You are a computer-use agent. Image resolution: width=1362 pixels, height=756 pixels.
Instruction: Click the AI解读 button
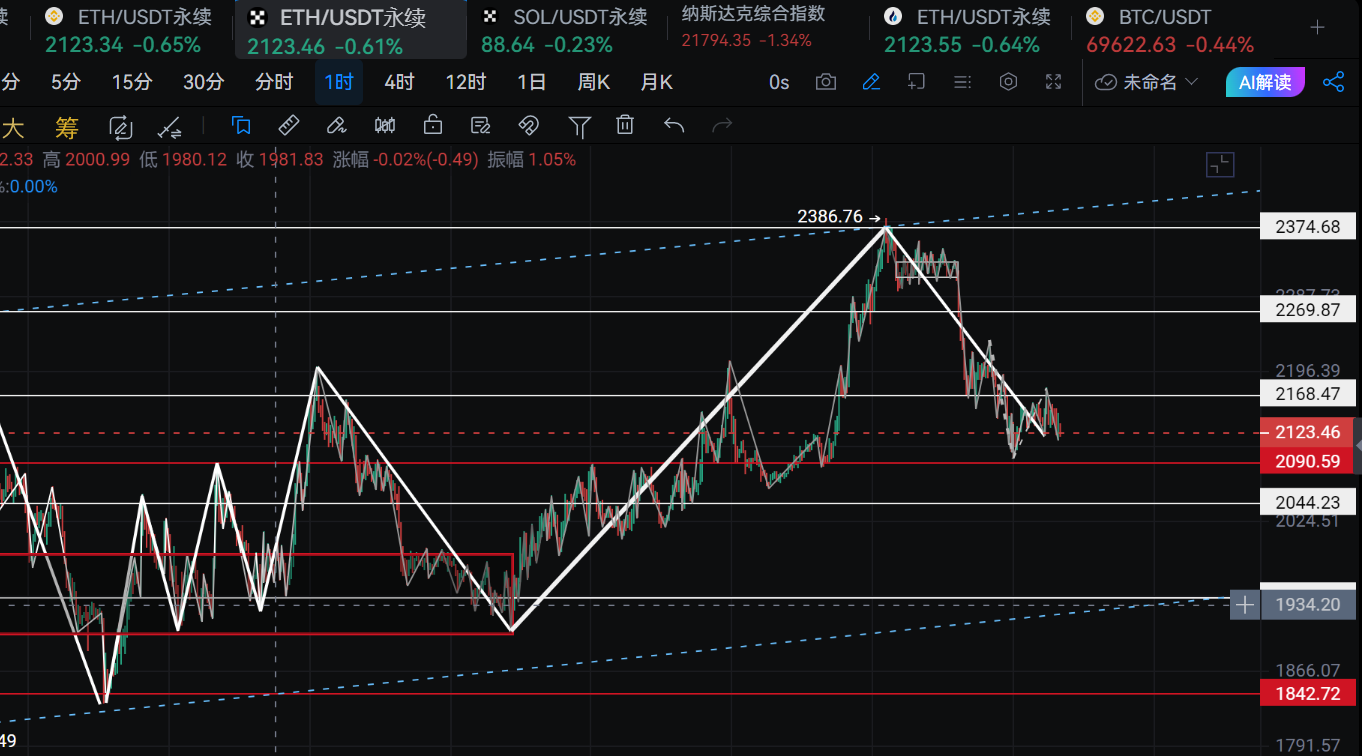point(1265,82)
